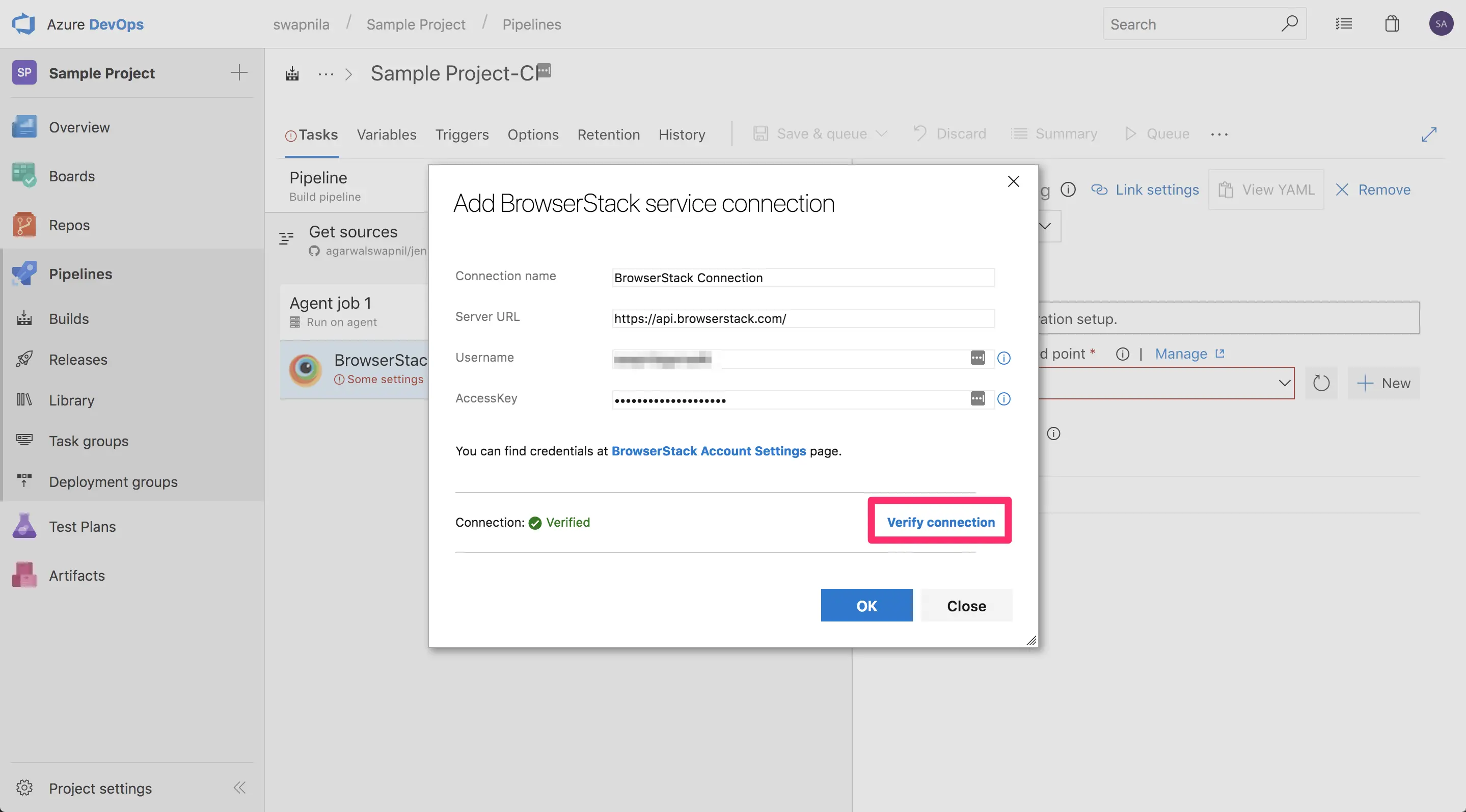Click the Connection name input field

click(x=802, y=278)
